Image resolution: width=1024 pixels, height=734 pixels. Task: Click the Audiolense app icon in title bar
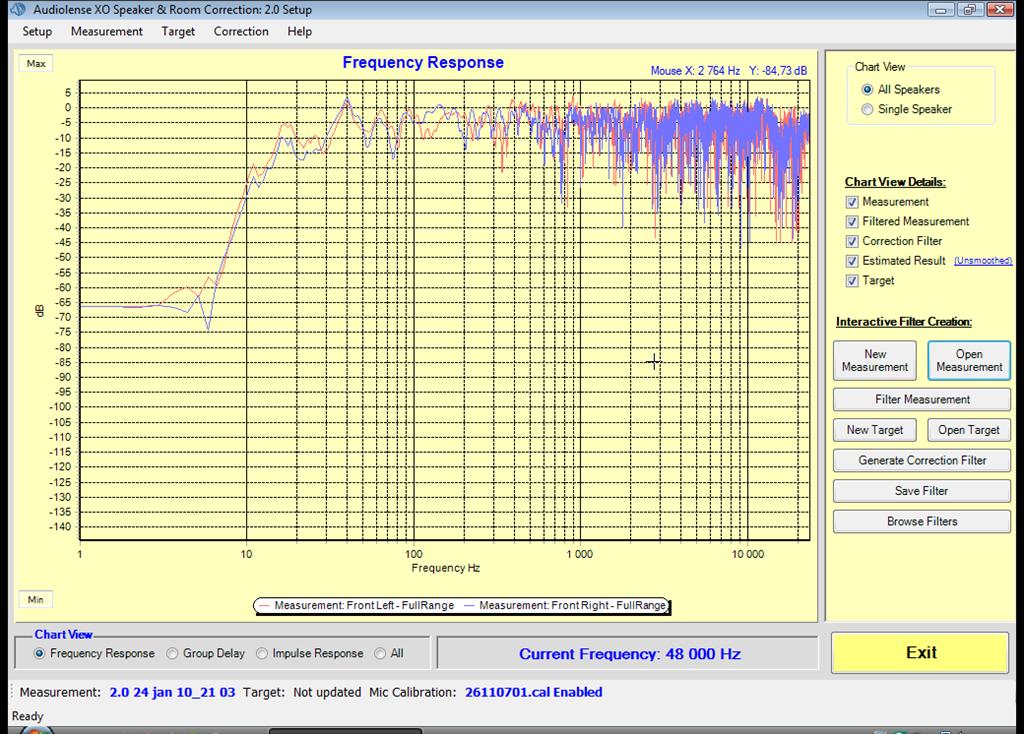[18, 9]
